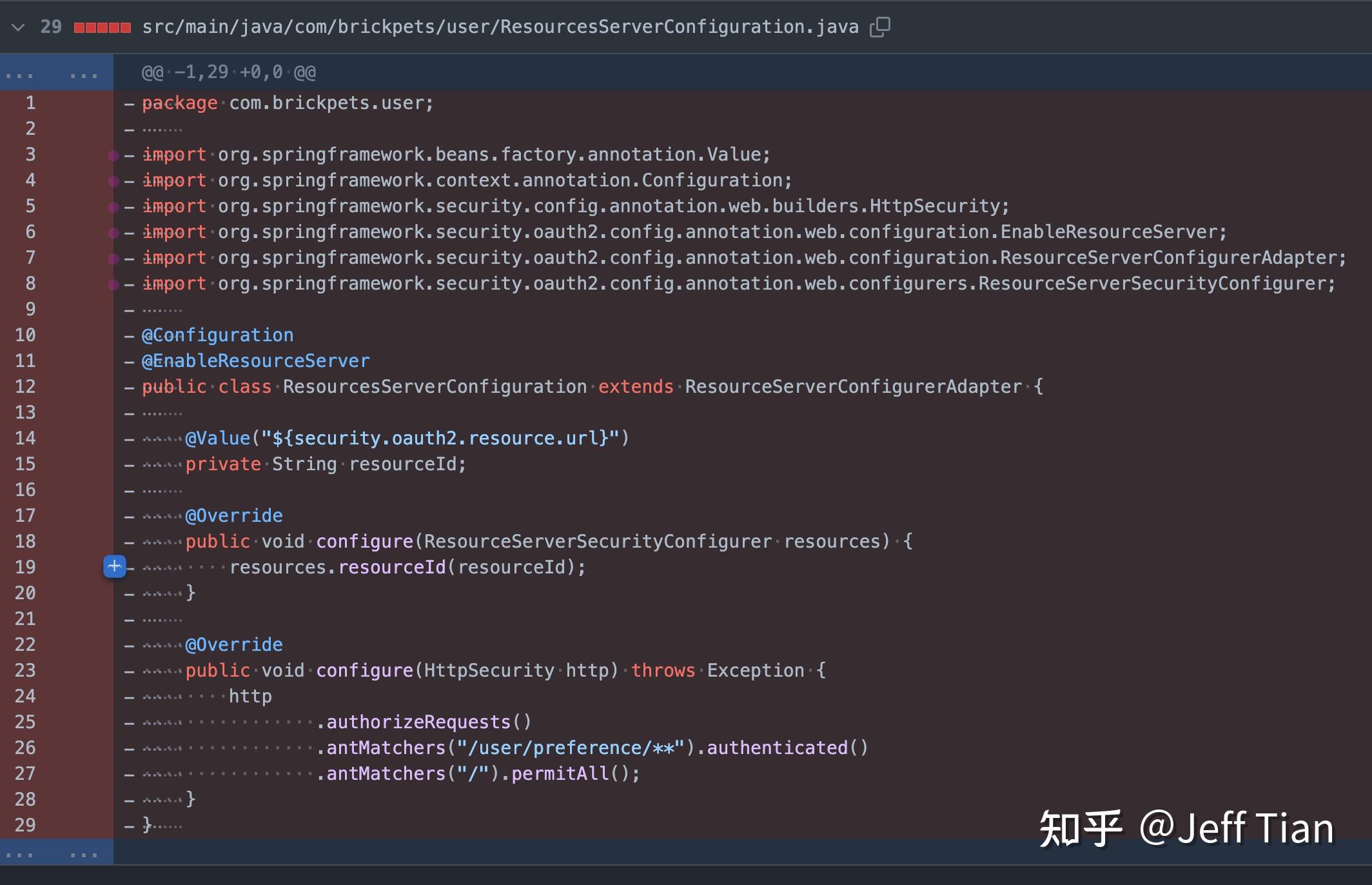Viewport: 1372px width, 885px height.
Task: Select line number 29
Action: (25, 826)
